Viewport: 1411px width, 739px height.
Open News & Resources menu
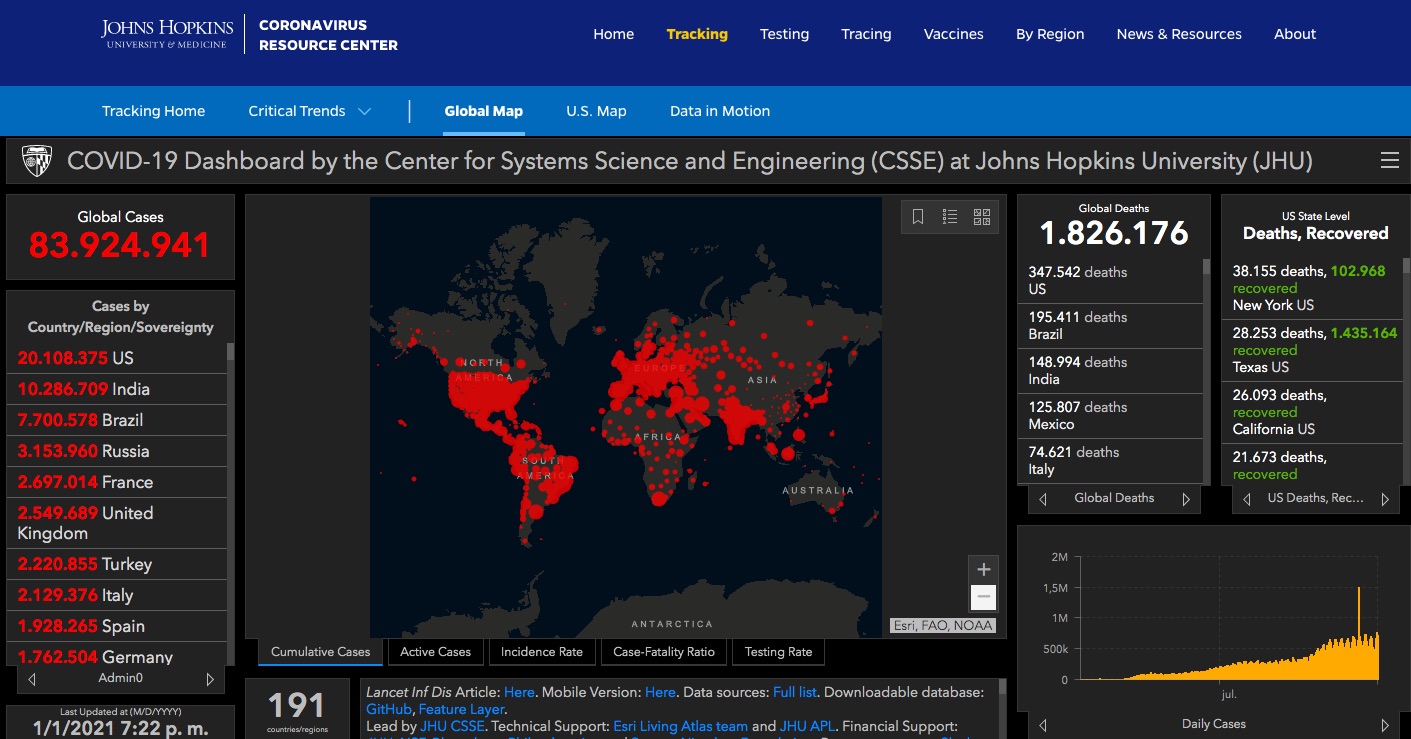pyautogui.click(x=1179, y=34)
